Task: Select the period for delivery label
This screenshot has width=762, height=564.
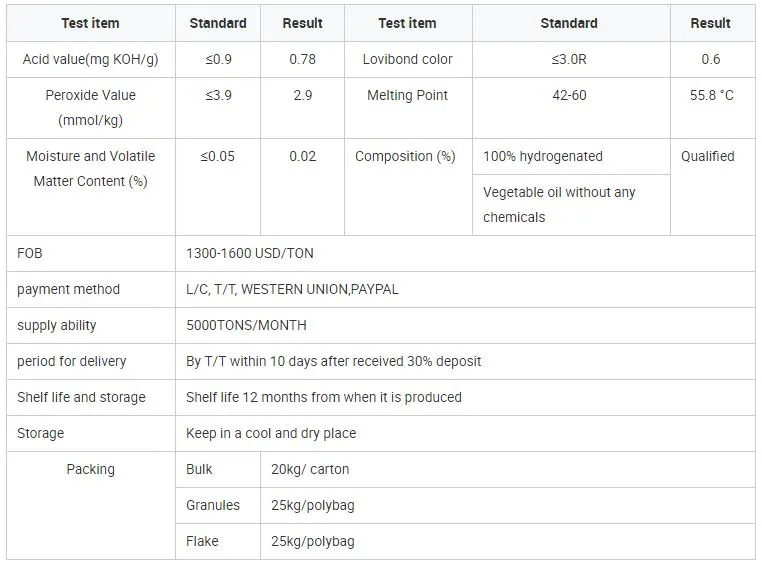Action: coord(72,361)
